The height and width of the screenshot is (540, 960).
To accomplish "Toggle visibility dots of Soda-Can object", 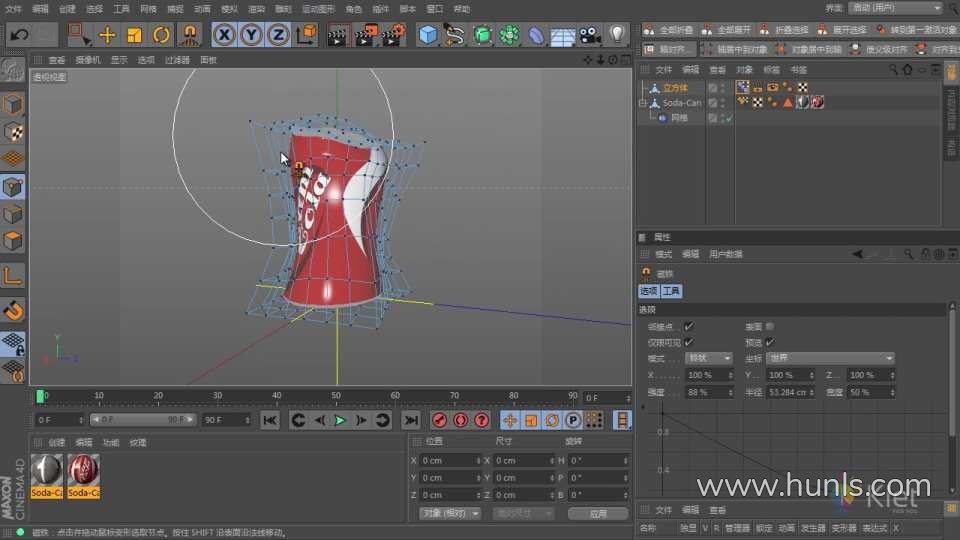I will coord(723,103).
